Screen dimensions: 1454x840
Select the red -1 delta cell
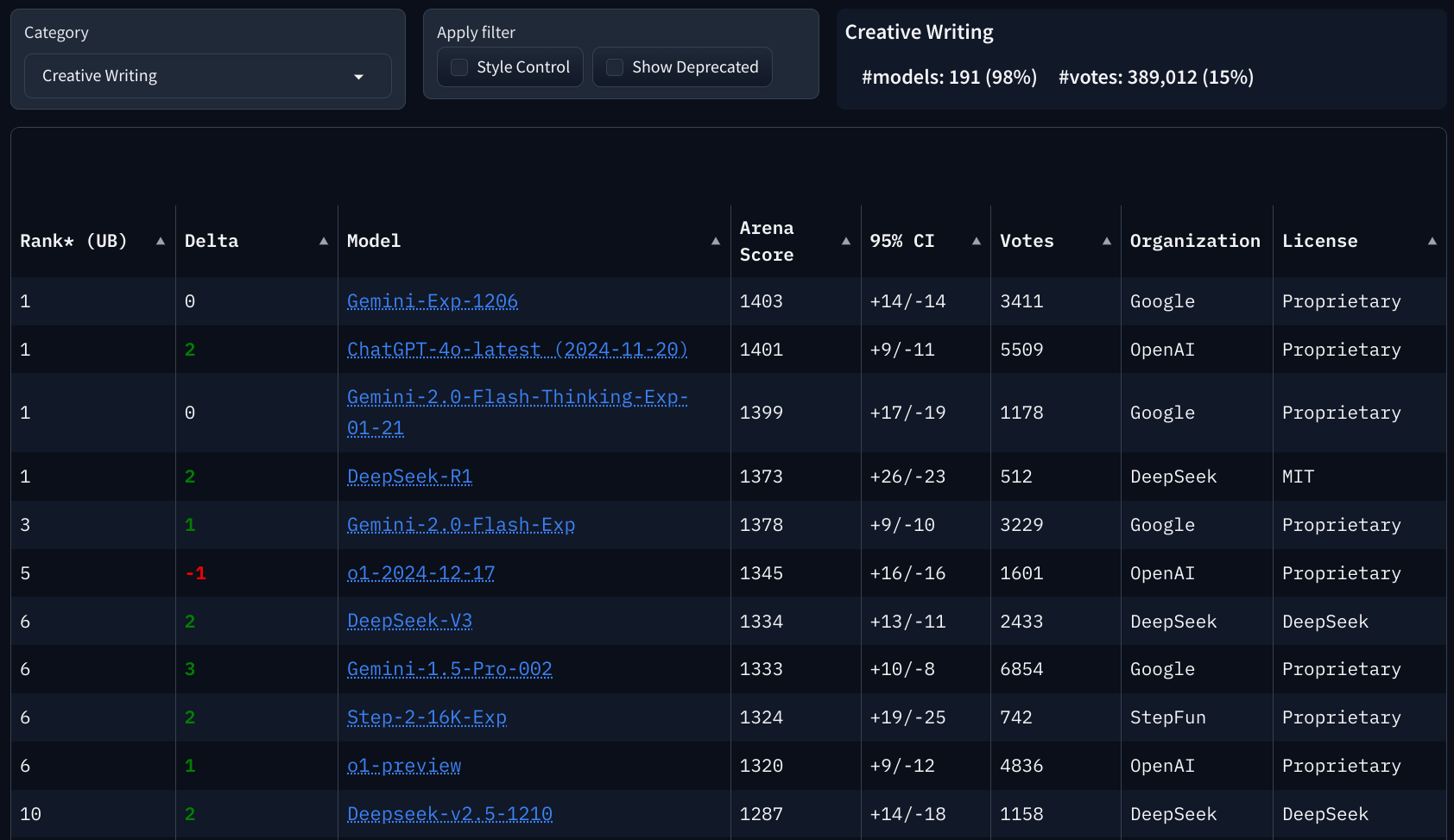click(256, 573)
